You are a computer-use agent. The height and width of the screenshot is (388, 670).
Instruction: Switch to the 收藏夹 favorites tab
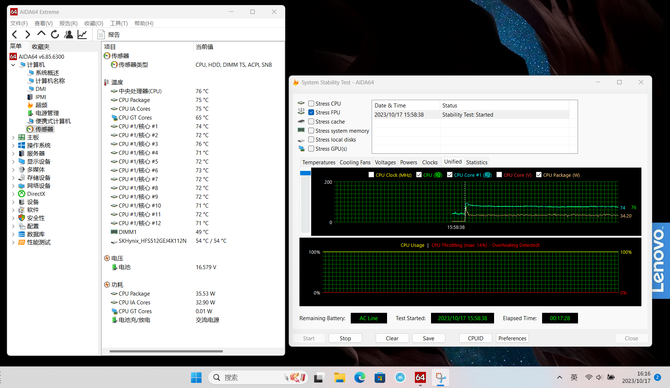click(x=40, y=47)
